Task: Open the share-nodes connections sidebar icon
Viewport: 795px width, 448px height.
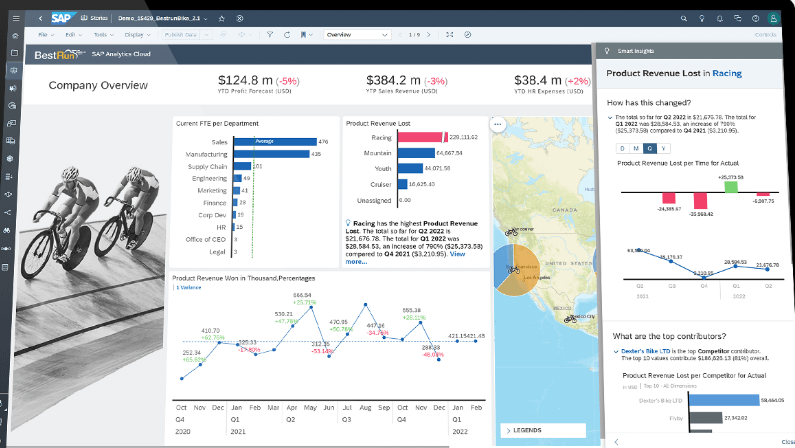Action: click(8, 212)
